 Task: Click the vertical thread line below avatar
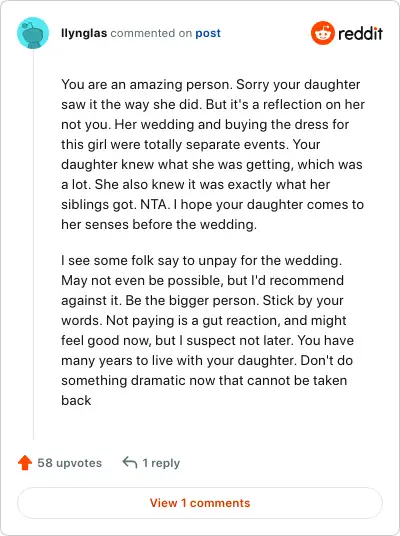pyautogui.click(x=33, y=244)
